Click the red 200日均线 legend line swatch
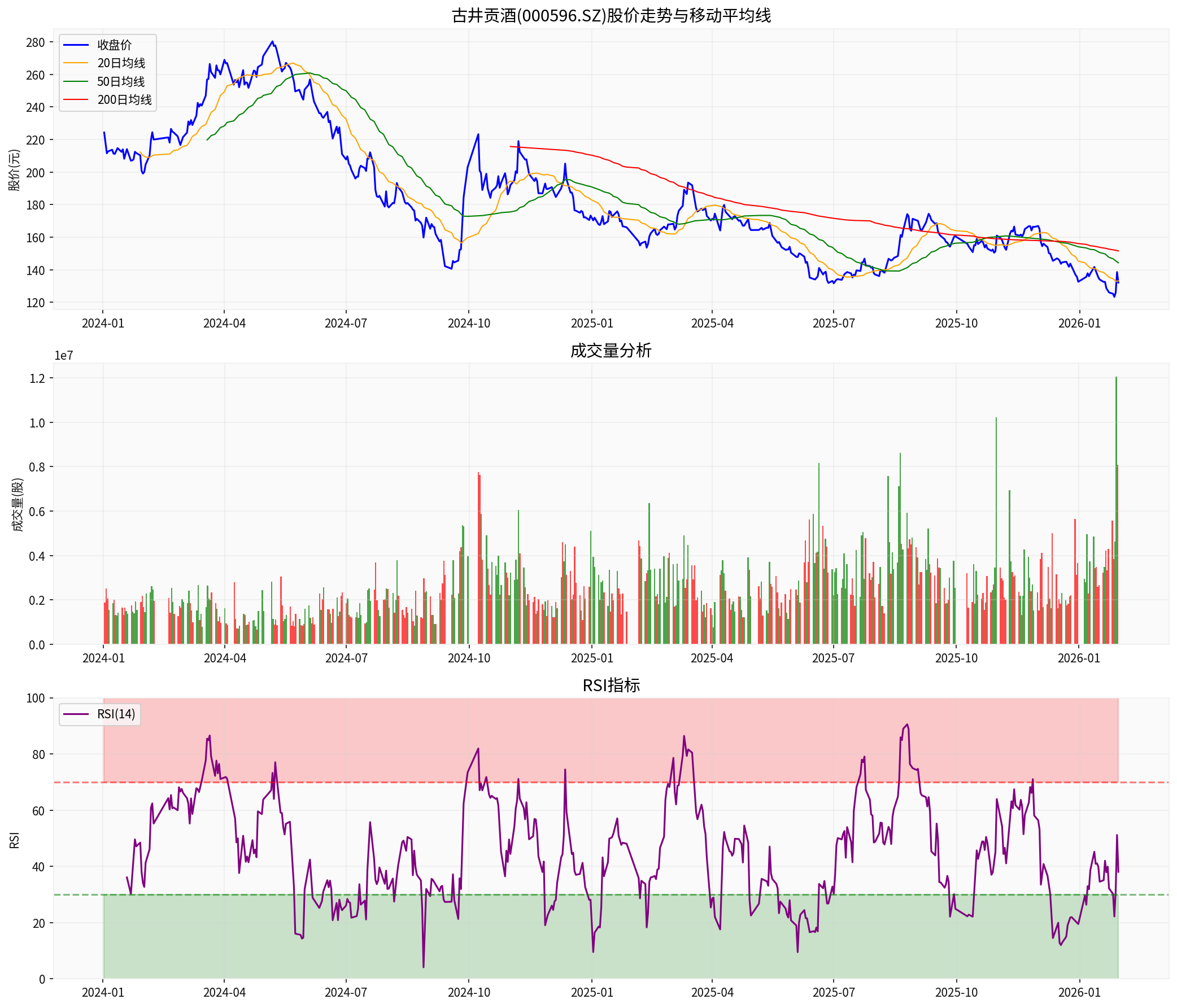Screen dimensions: 1177x1008 [x=76, y=100]
